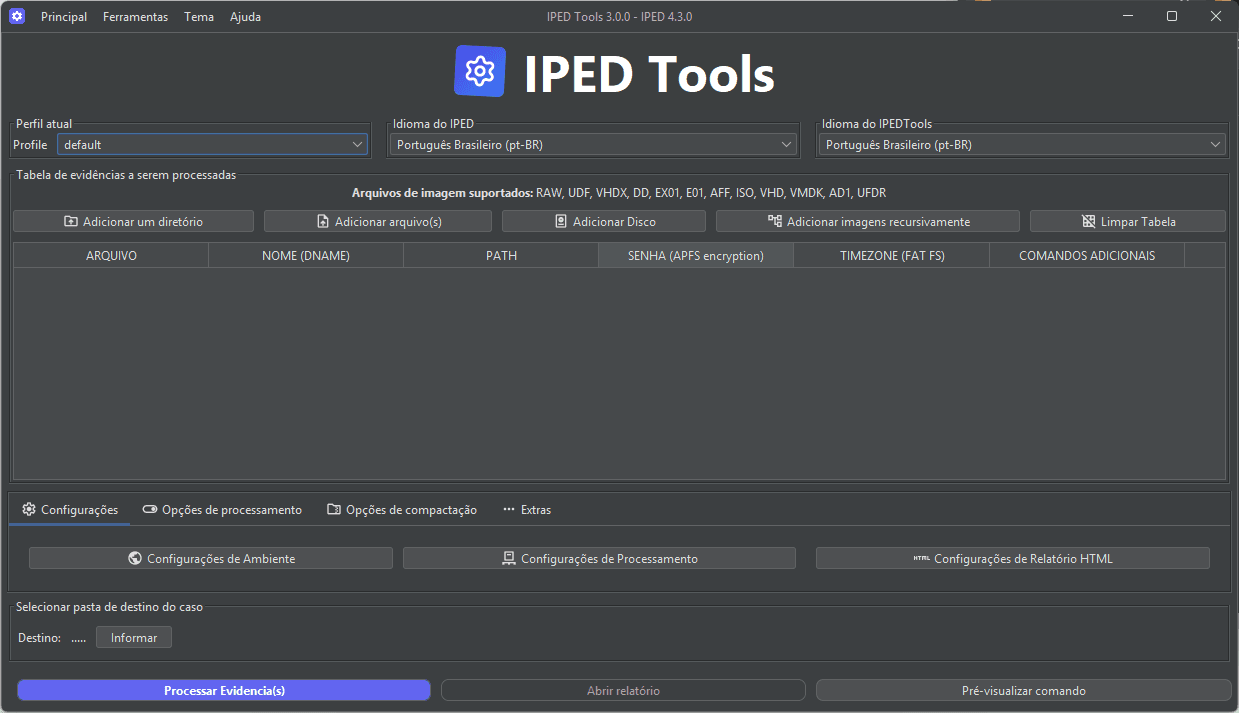Viewport: 1239px width, 713px height.
Task: Click the globe icon on Configurações de Ambiente
Action: coord(135,558)
